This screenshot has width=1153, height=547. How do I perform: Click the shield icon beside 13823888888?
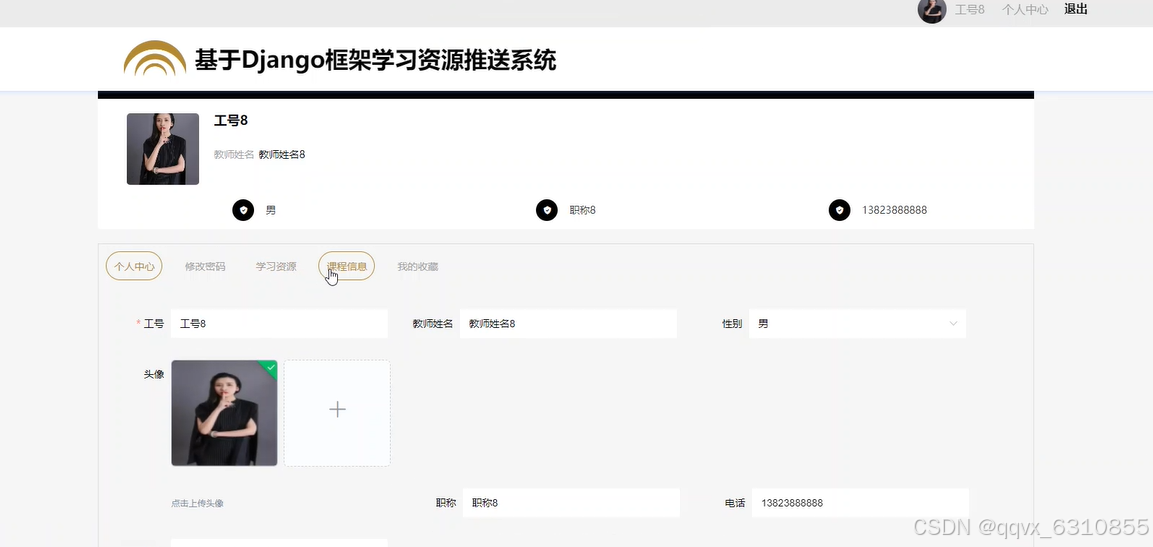840,210
